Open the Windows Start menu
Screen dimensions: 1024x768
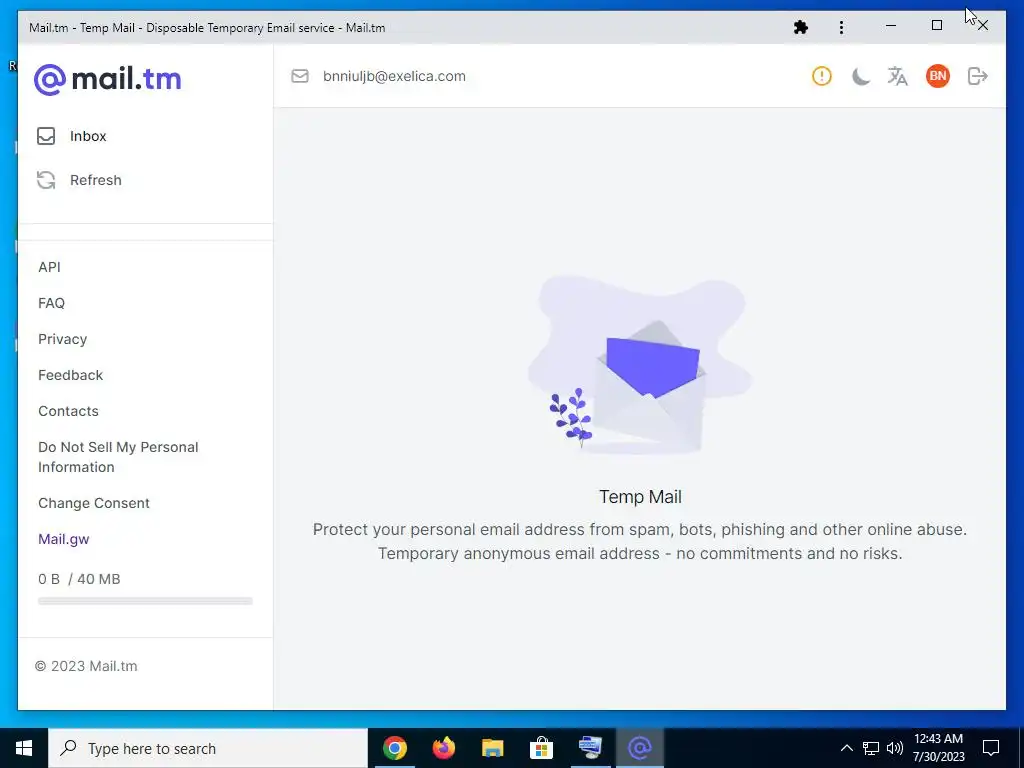pyautogui.click(x=24, y=748)
